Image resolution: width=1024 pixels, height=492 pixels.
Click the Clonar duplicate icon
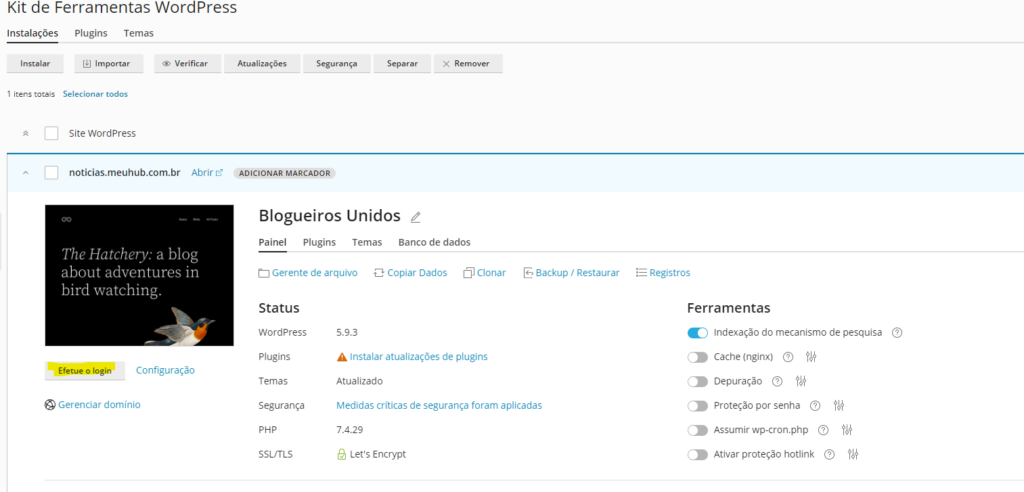[468, 273]
